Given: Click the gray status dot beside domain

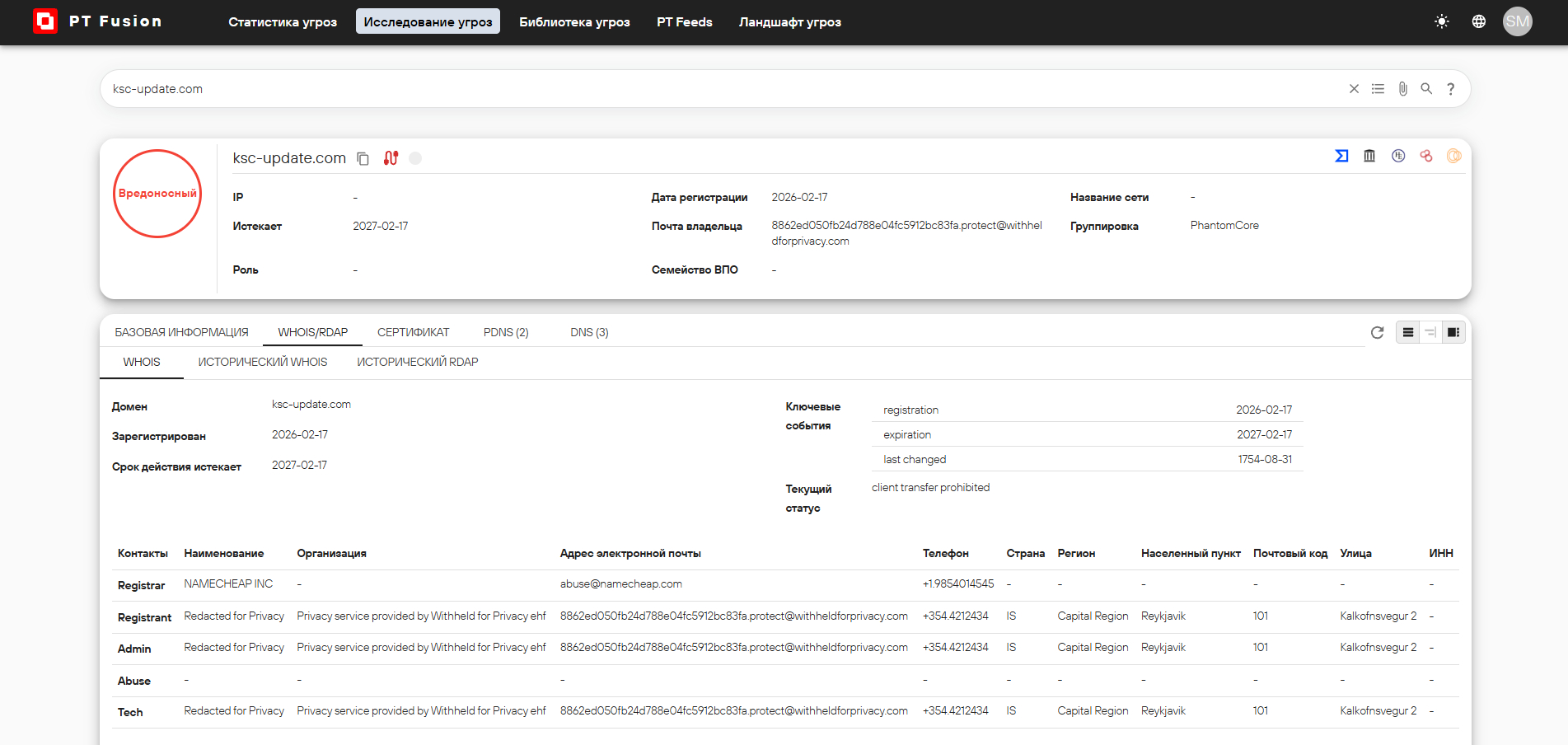Looking at the screenshot, I should point(415,158).
